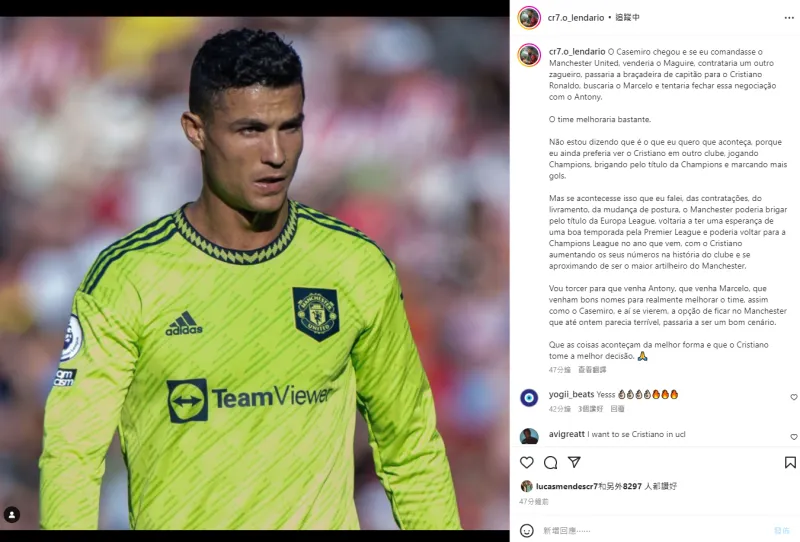Open yogii_beats profile avatar
Screen dimensions: 800x542
[529, 398]
